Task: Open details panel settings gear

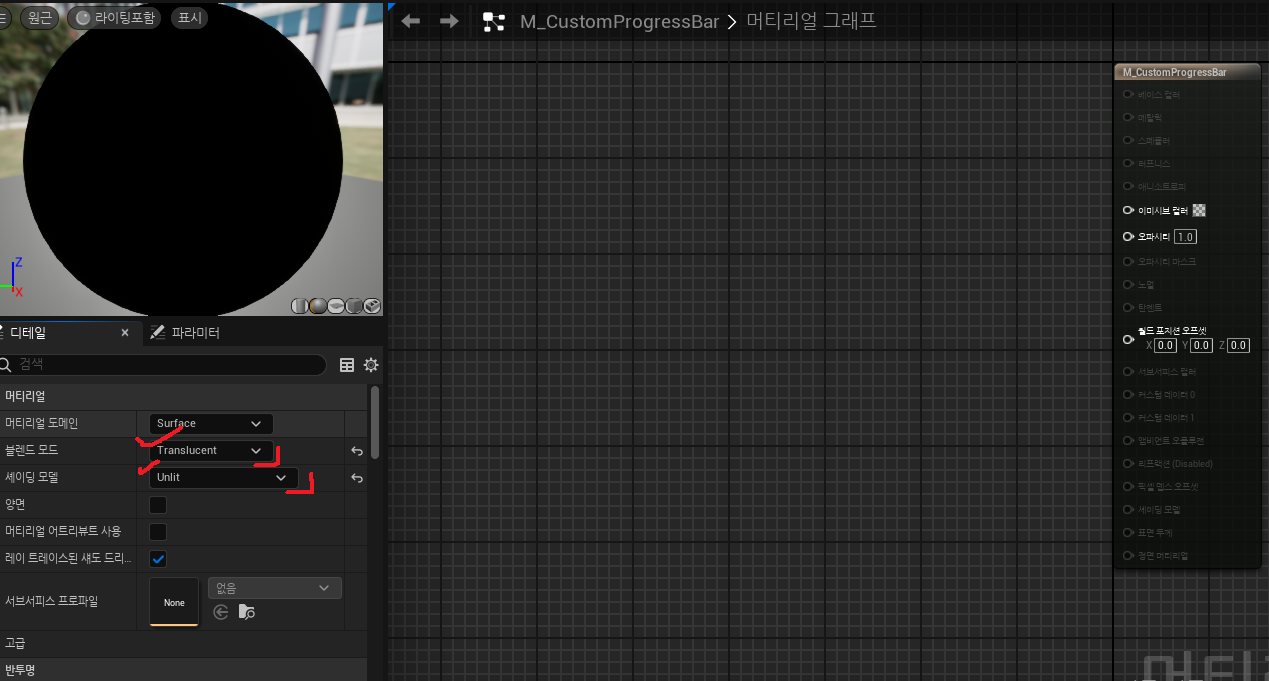Action: pyautogui.click(x=371, y=365)
